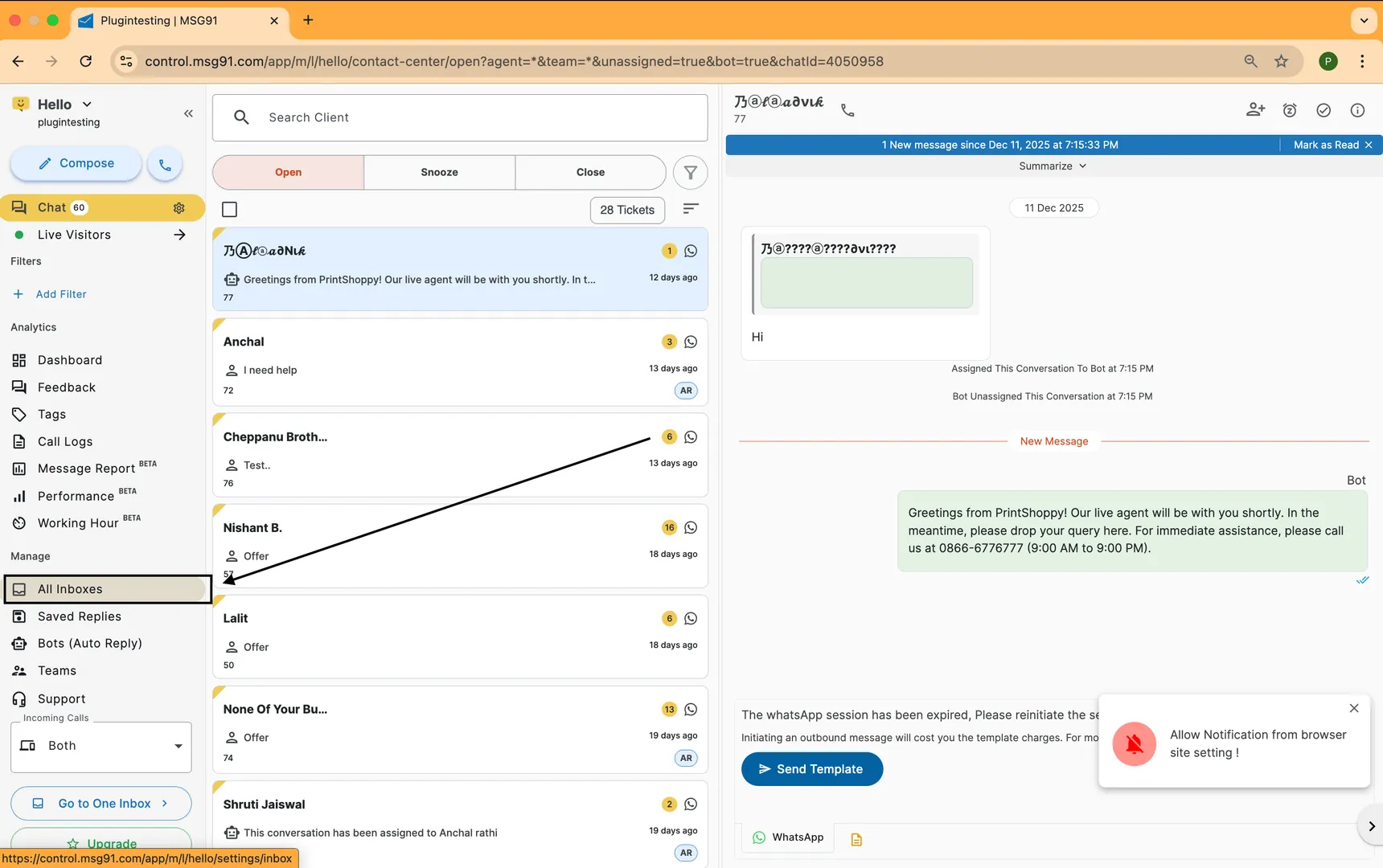Call the contact from chat header
1383x868 pixels.
[x=847, y=110]
